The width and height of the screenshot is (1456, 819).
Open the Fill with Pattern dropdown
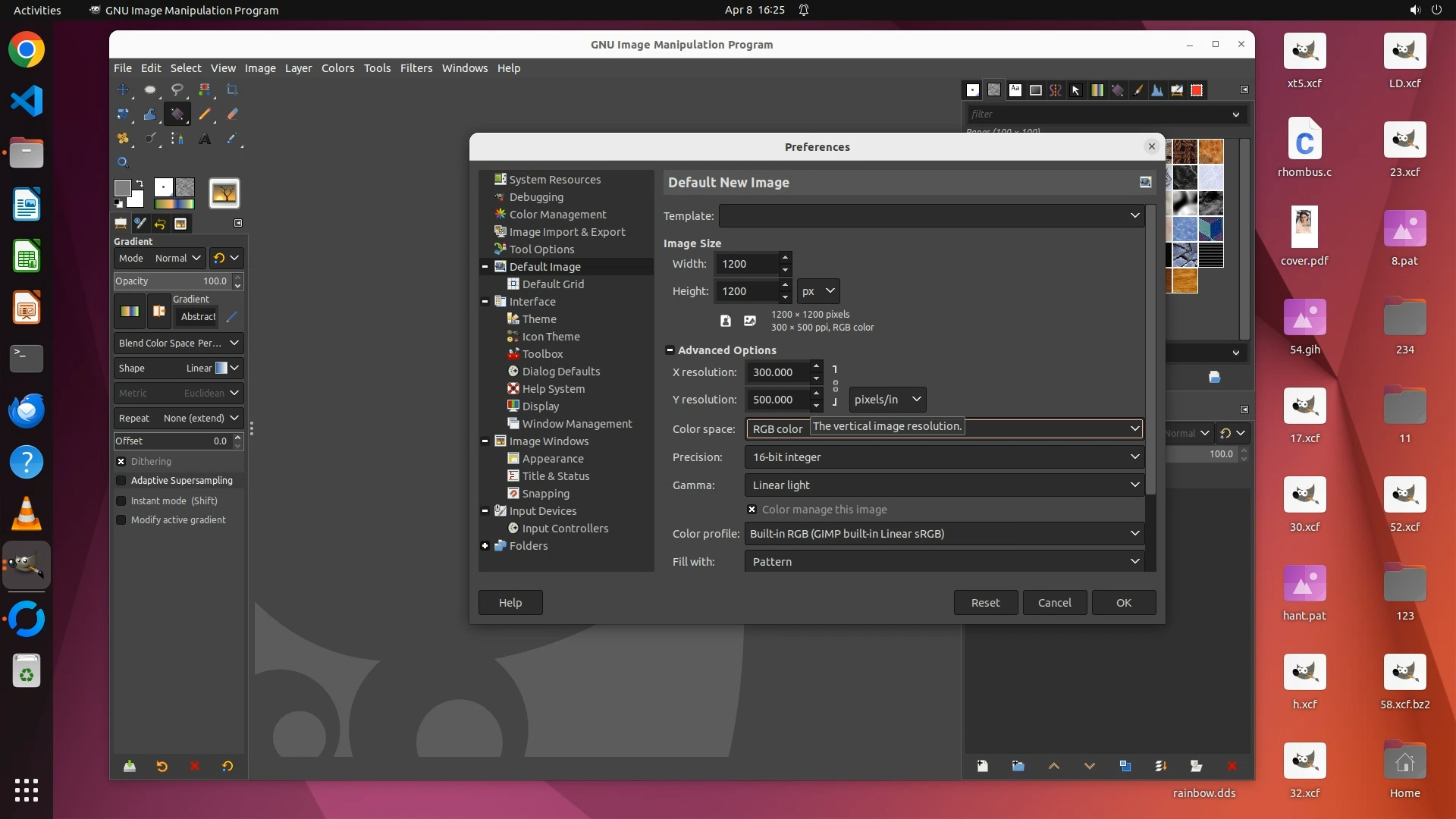point(943,562)
